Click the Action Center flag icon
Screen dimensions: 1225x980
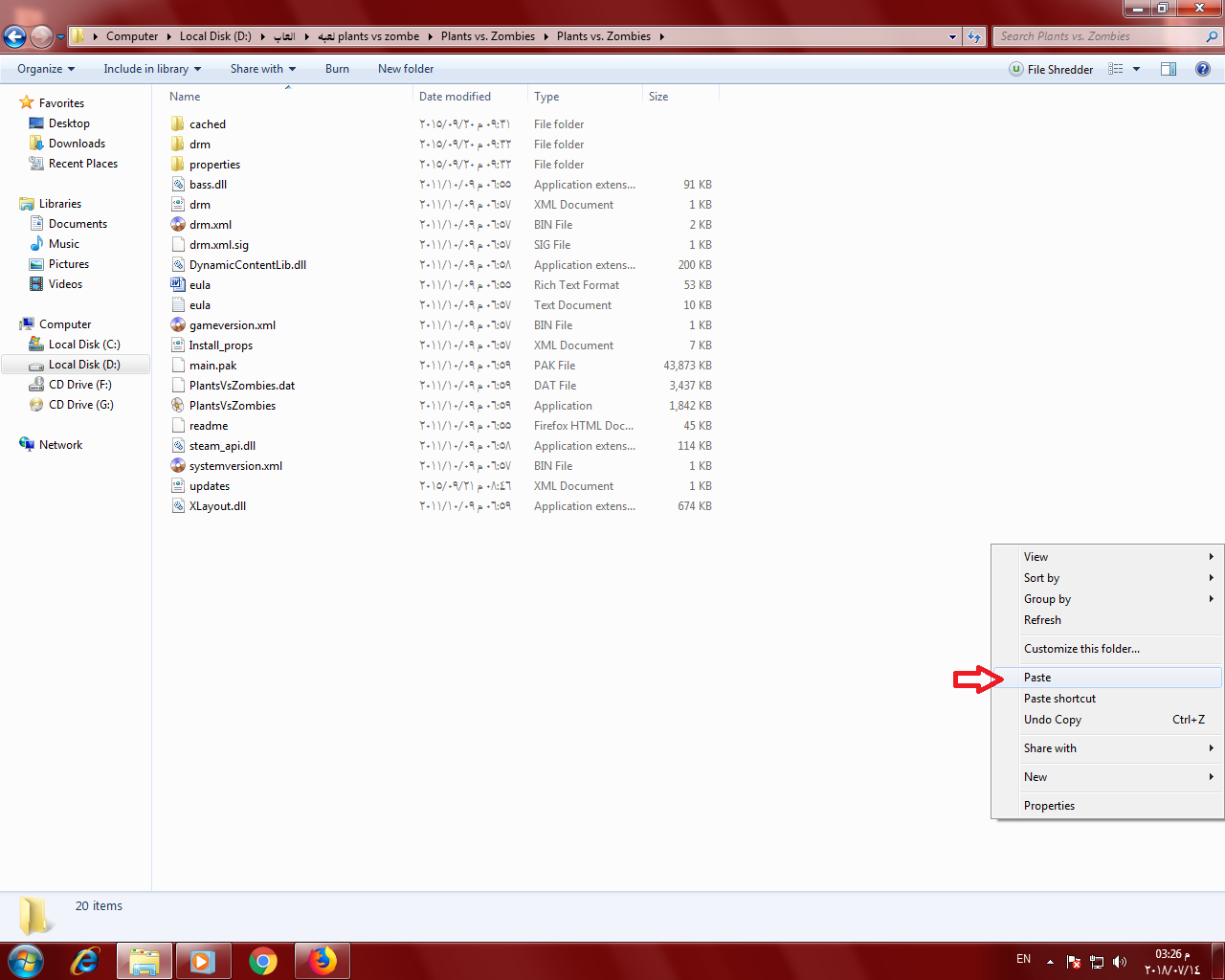point(1074,961)
